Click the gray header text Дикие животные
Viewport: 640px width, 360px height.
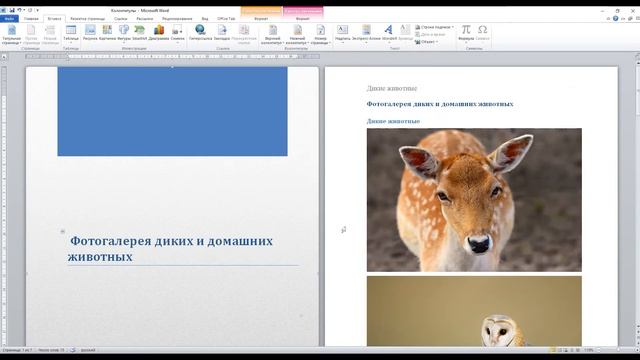pyautogui.click(x=391, y=88)
